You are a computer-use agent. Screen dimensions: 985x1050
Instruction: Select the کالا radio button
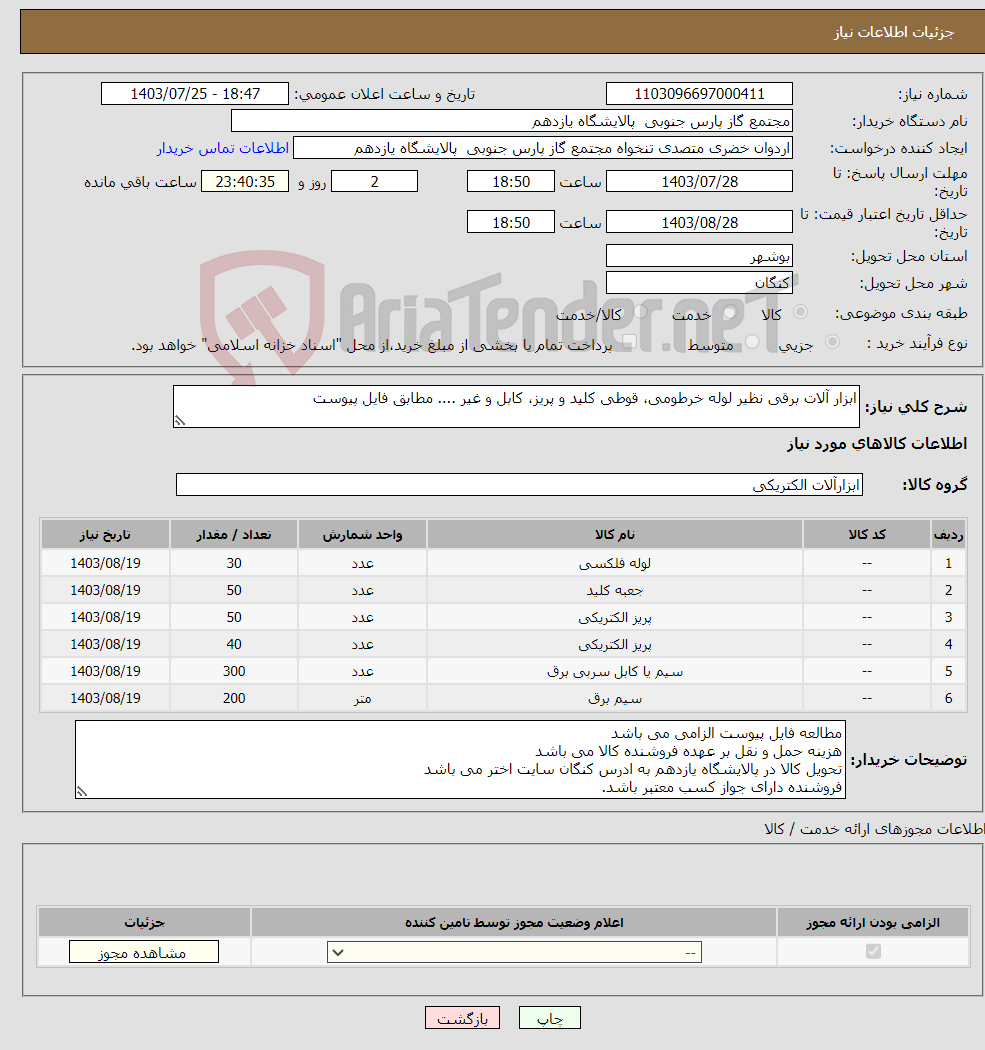(800, 312)
